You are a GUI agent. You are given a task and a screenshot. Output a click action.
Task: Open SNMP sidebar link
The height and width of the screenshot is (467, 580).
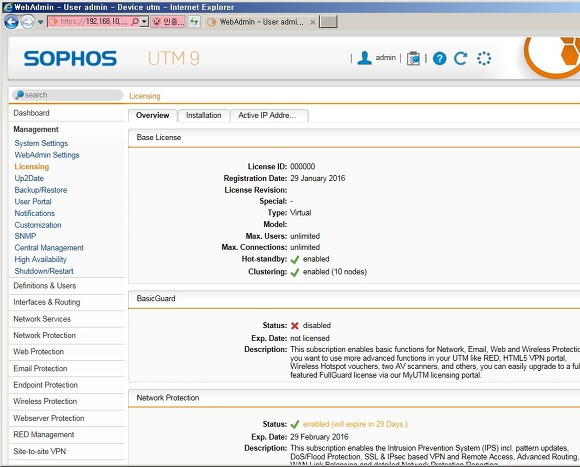click(x=25, y=236)
